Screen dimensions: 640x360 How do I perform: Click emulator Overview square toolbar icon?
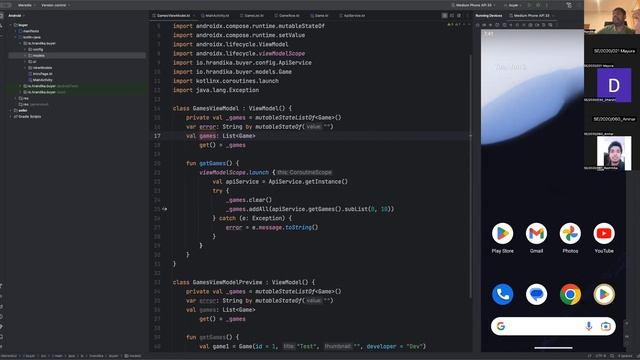point(524,25)
